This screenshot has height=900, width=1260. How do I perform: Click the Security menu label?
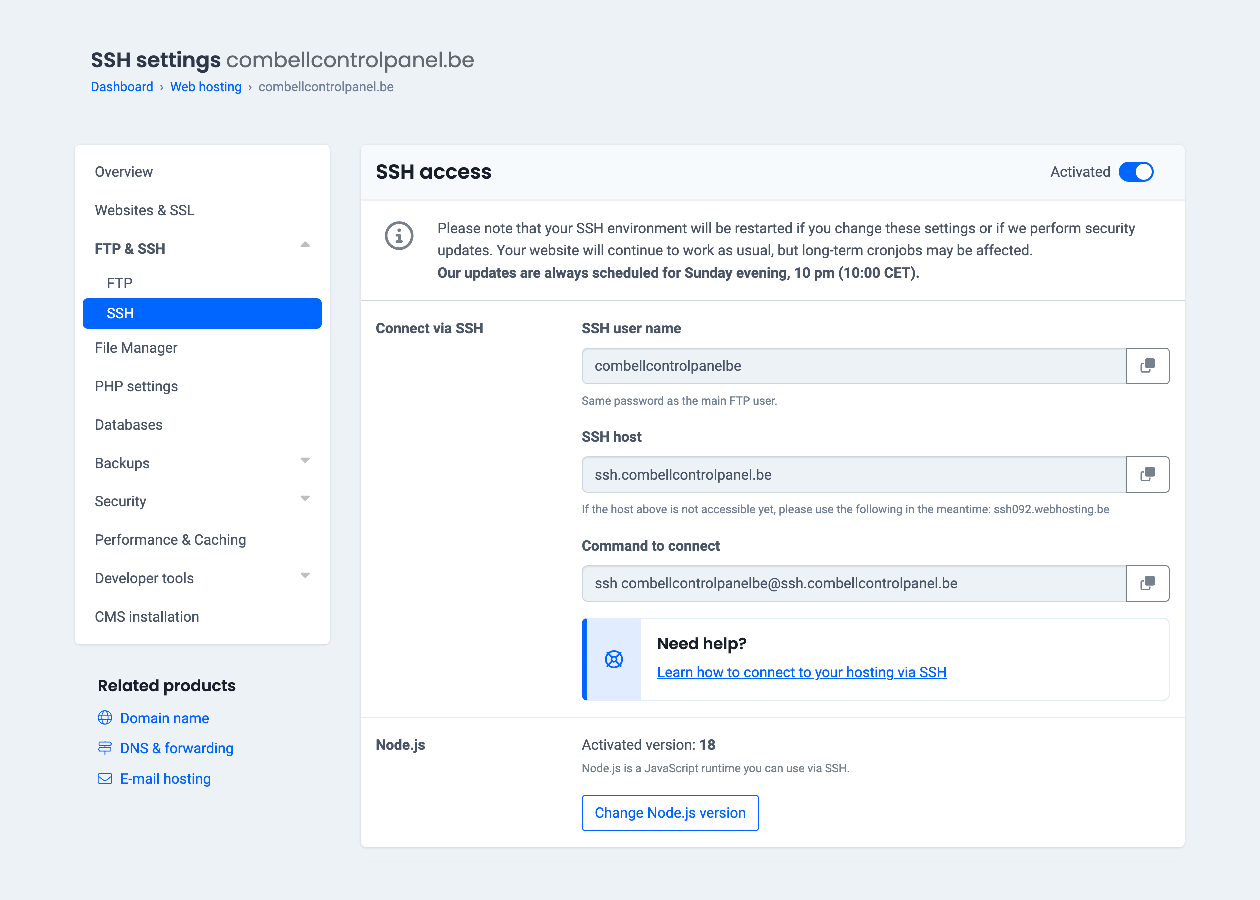click(121, 501)
